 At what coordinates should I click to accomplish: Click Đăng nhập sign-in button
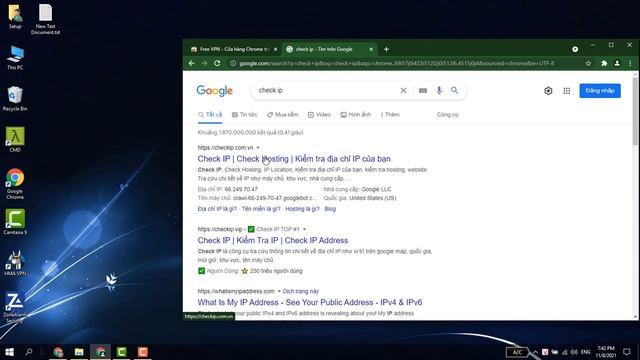[x=600, y=91]
